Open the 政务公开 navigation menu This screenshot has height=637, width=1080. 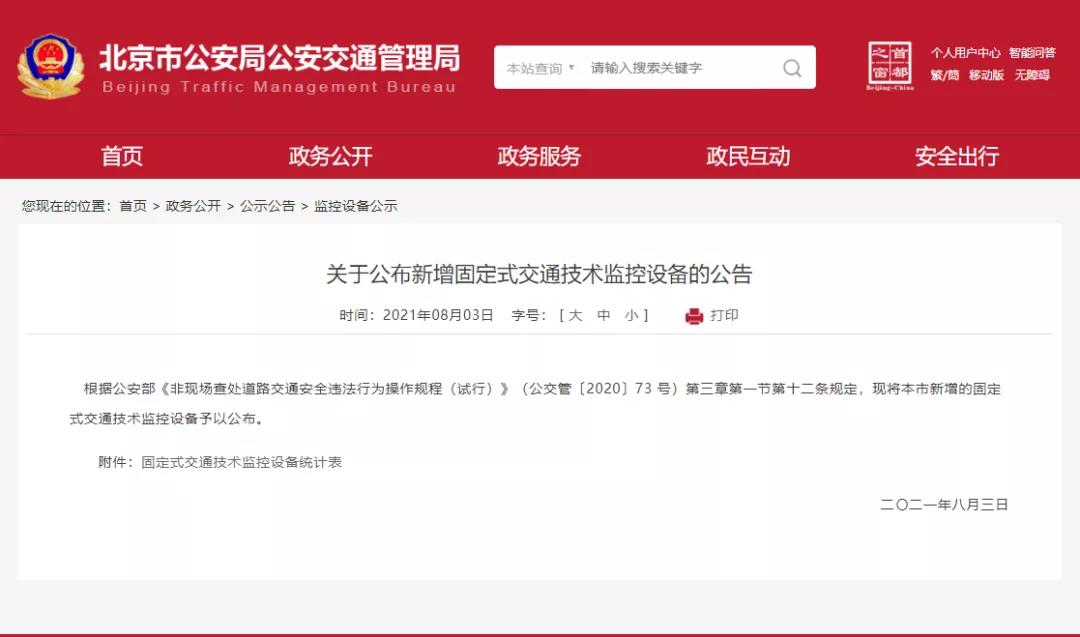(330, 156)
